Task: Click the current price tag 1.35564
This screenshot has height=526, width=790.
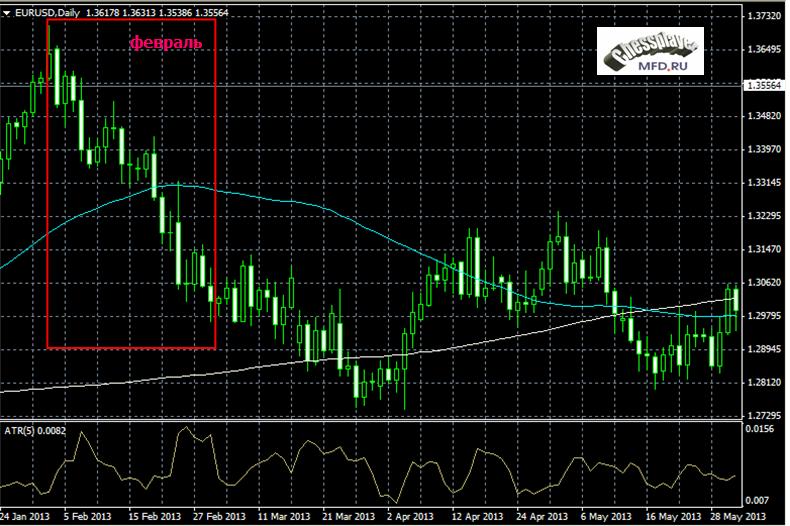Action: [764, 86]
